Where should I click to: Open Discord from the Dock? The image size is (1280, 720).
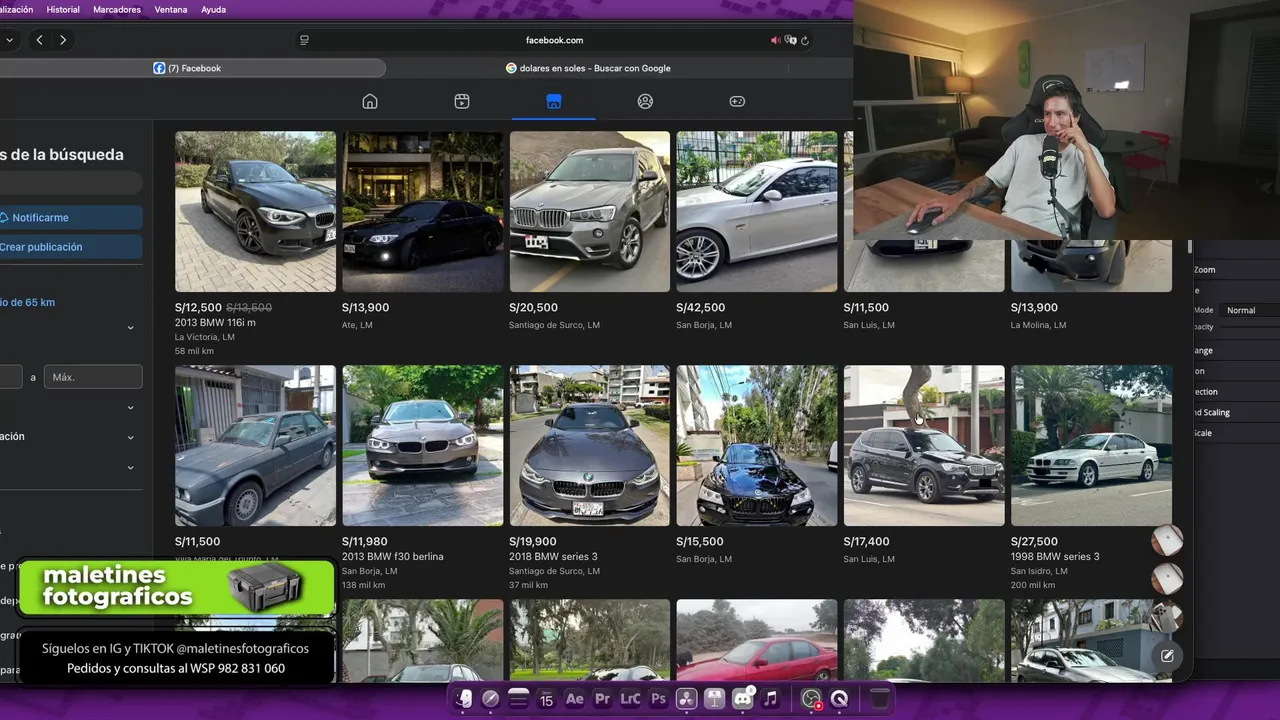[743, 699]
